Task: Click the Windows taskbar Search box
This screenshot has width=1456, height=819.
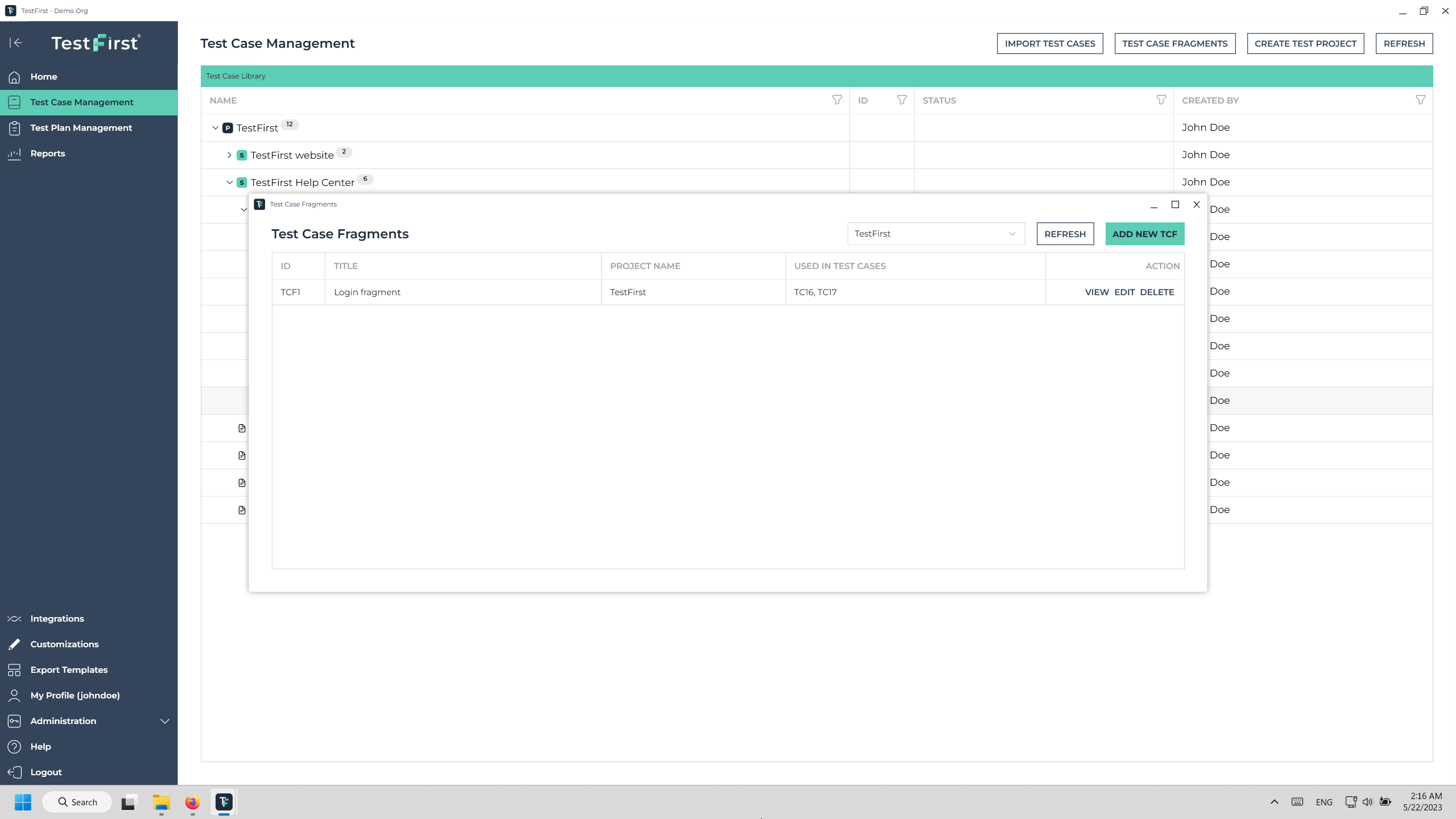Action: [x=77, y=802]
